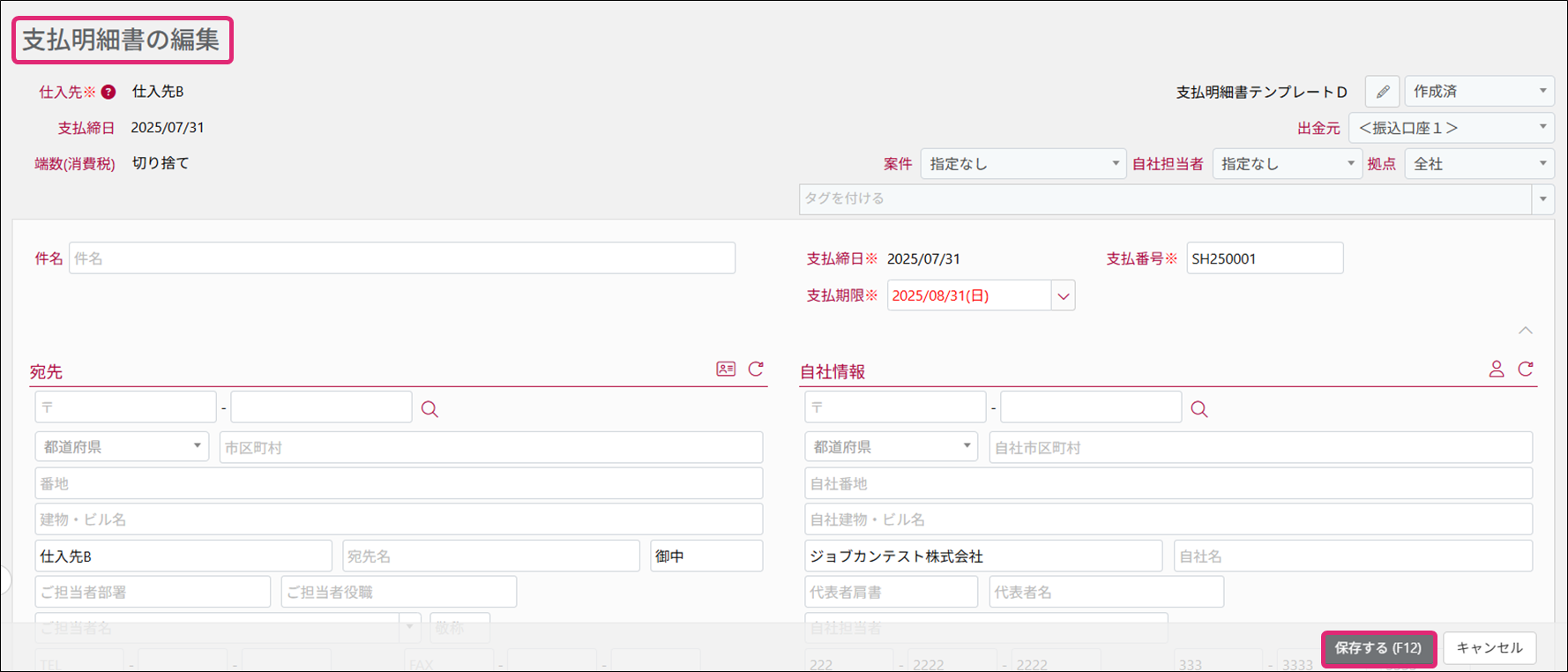Click the refresh icon in 宛先 section

[756, 369]
